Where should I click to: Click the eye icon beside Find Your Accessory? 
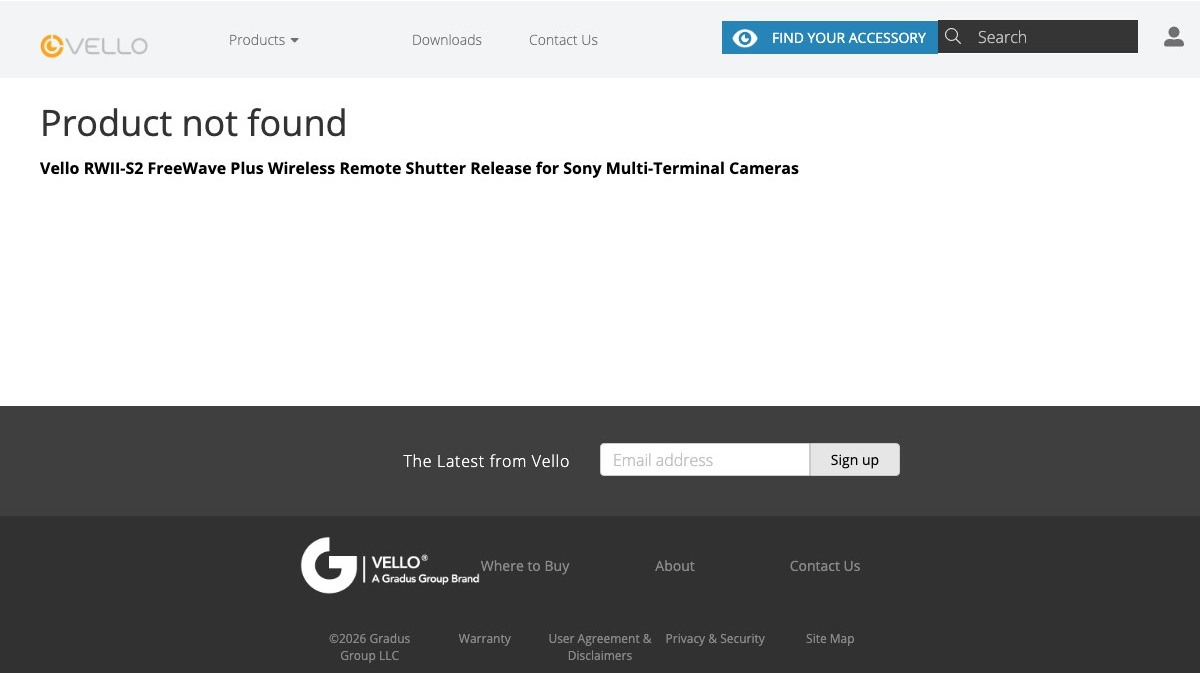pyautogui.click(x=745, y=38)
